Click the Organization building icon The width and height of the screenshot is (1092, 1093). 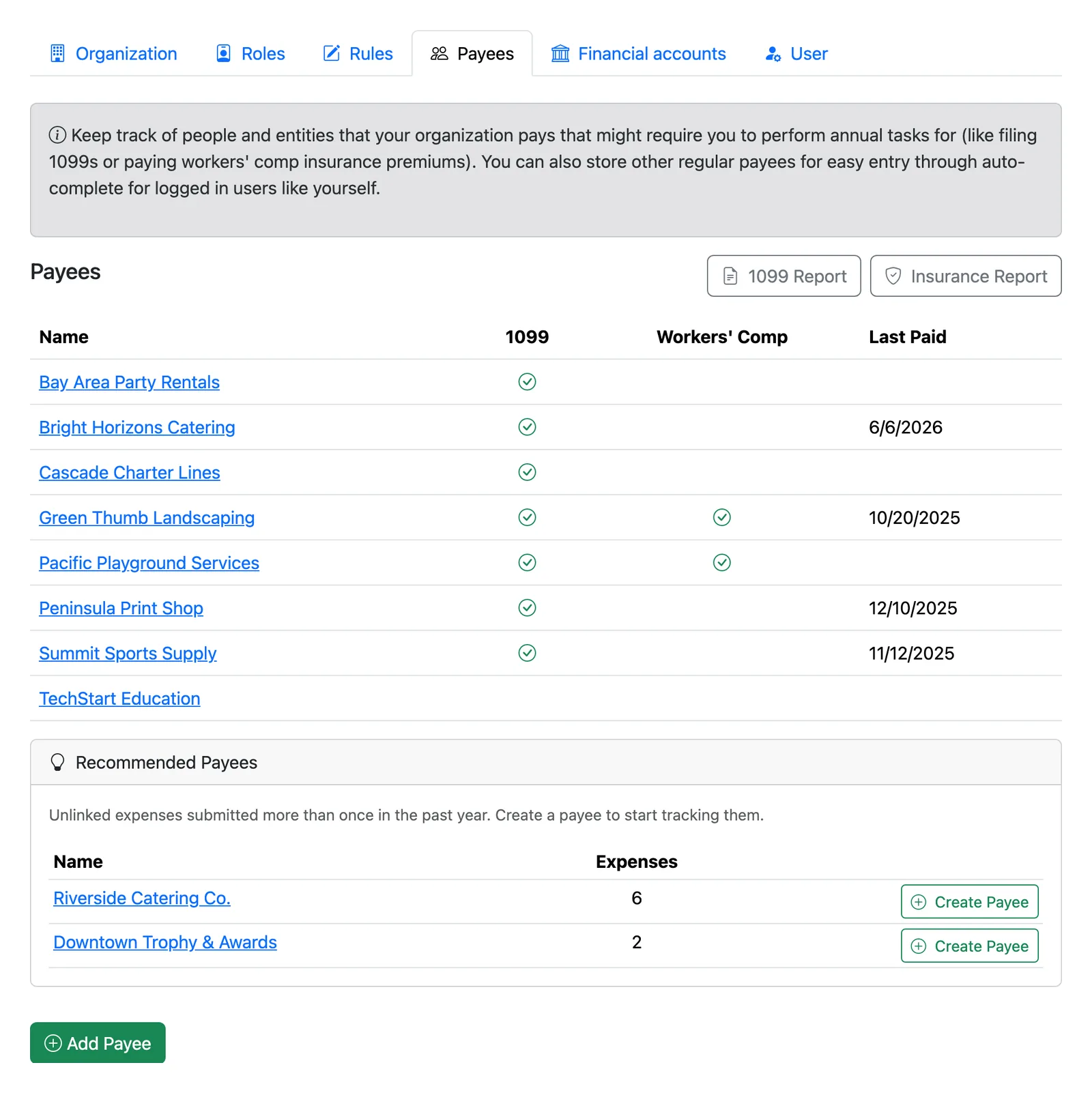coord(58,53)
